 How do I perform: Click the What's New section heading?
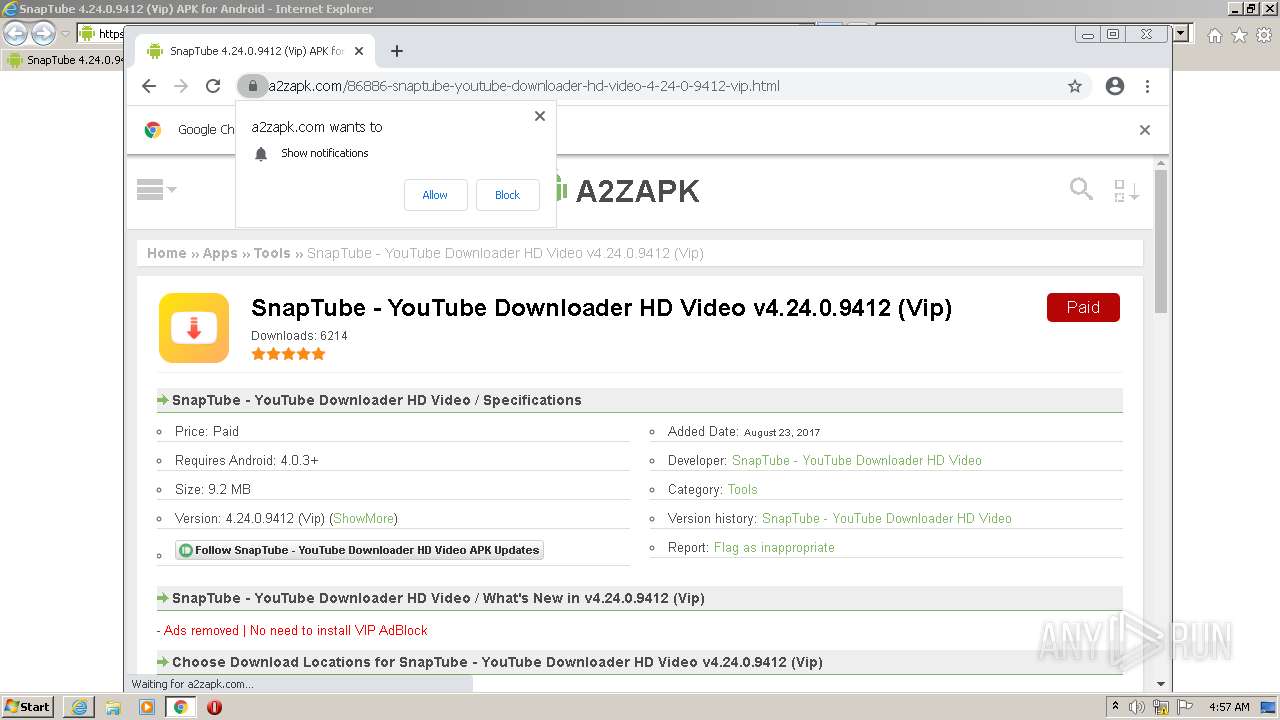coord(438,598)
